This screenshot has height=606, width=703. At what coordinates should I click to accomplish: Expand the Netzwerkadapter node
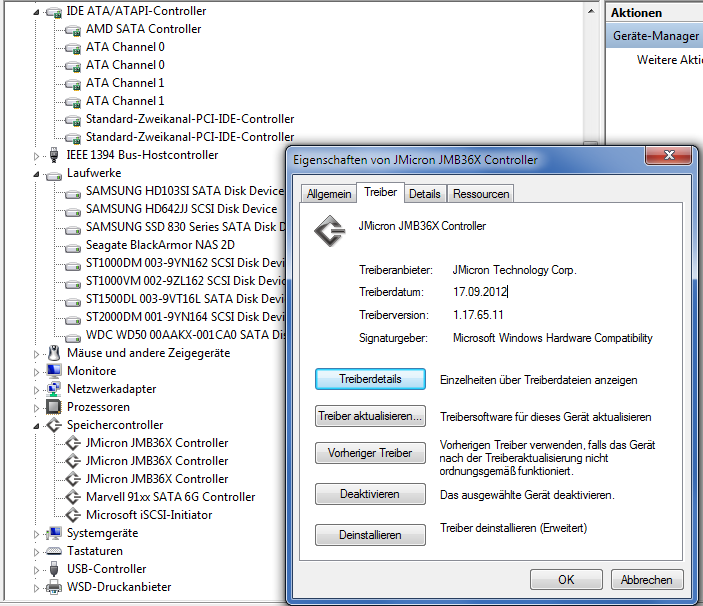36,390
